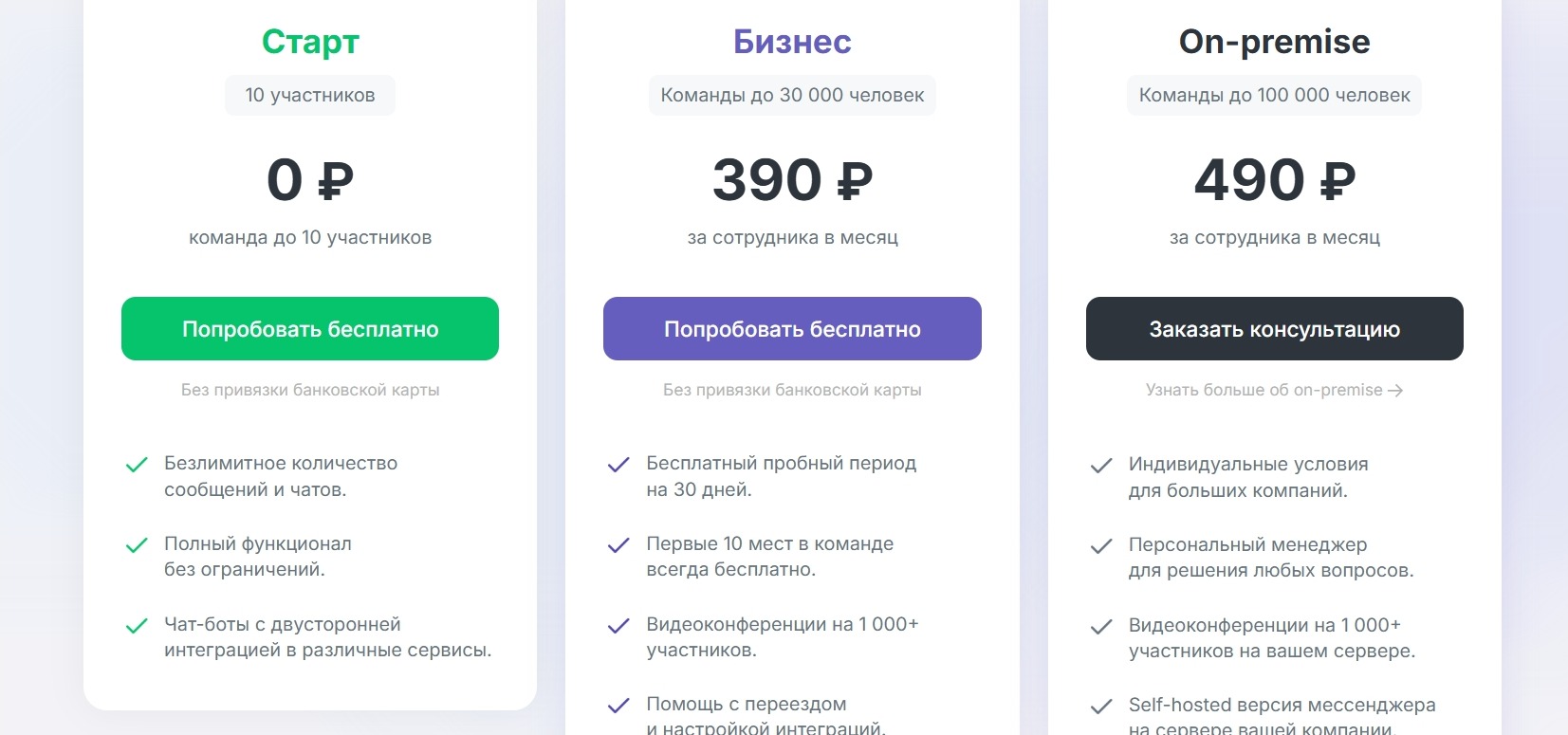Click checkmark beside Персональный менеджер
Viewport: 1568px width, 735px height.
tap(1101, 546)
